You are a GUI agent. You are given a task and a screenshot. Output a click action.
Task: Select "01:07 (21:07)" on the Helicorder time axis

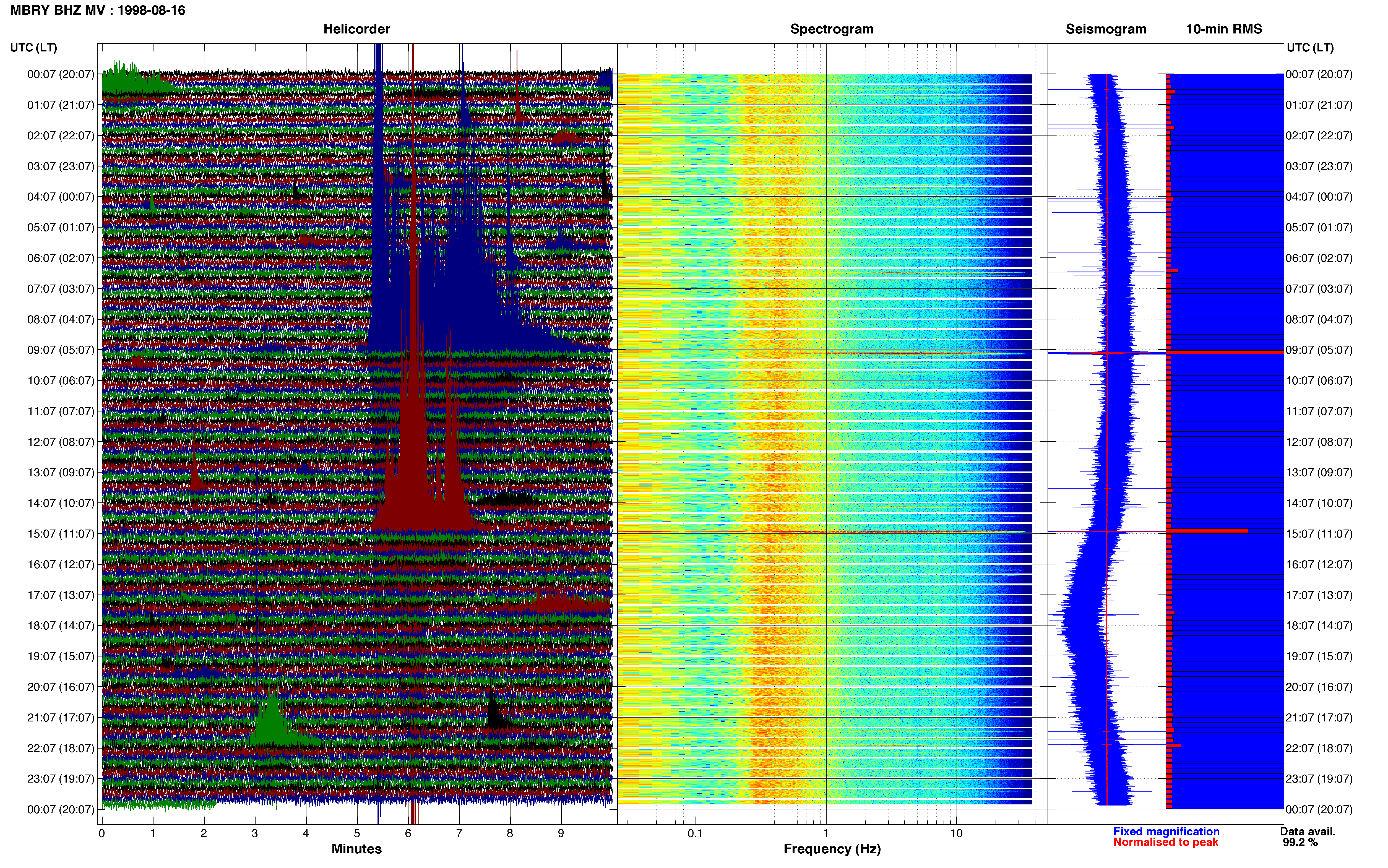click(60, 105)
